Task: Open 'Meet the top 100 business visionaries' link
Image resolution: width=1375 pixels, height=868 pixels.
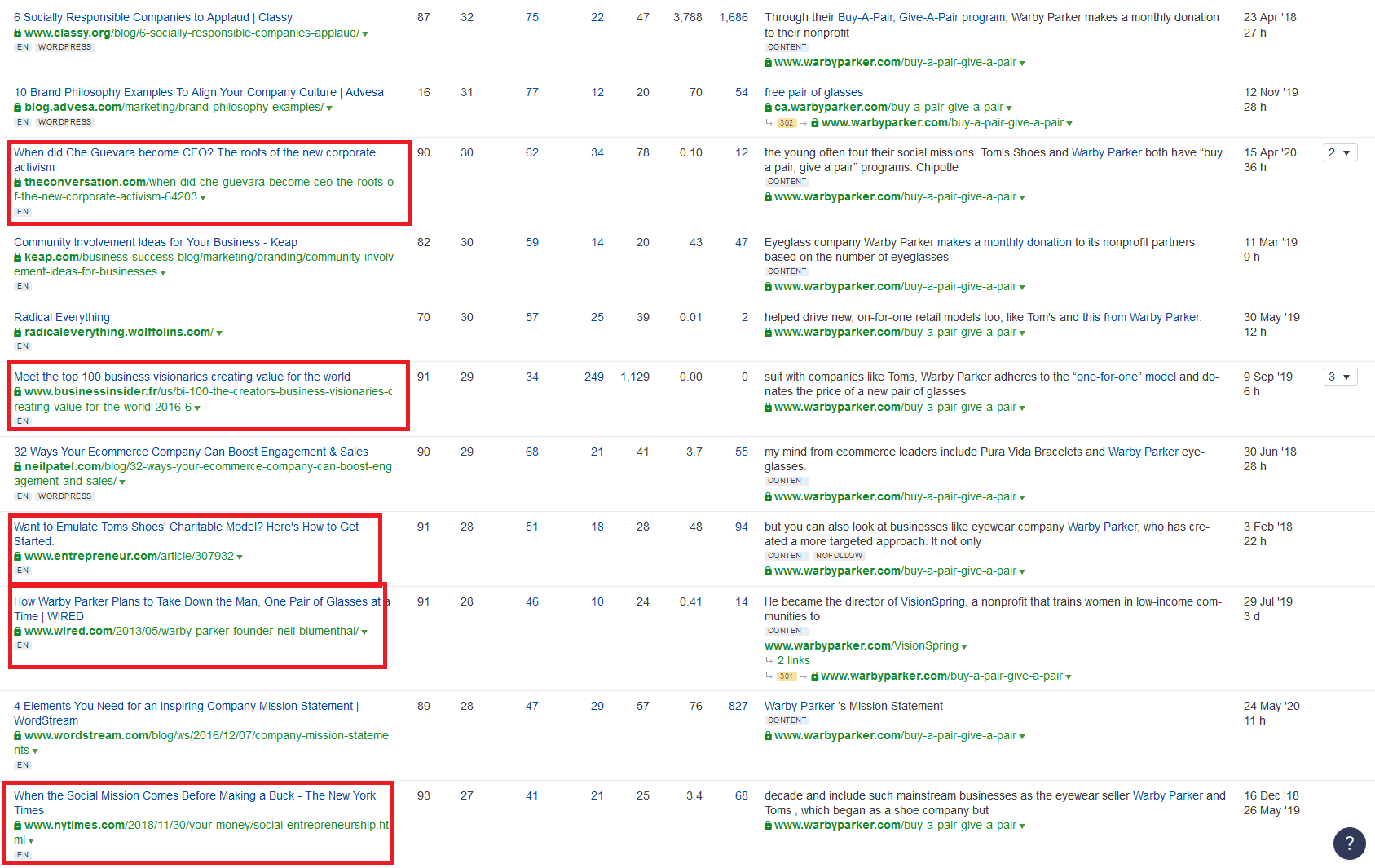Action: [x=182, y=377]
